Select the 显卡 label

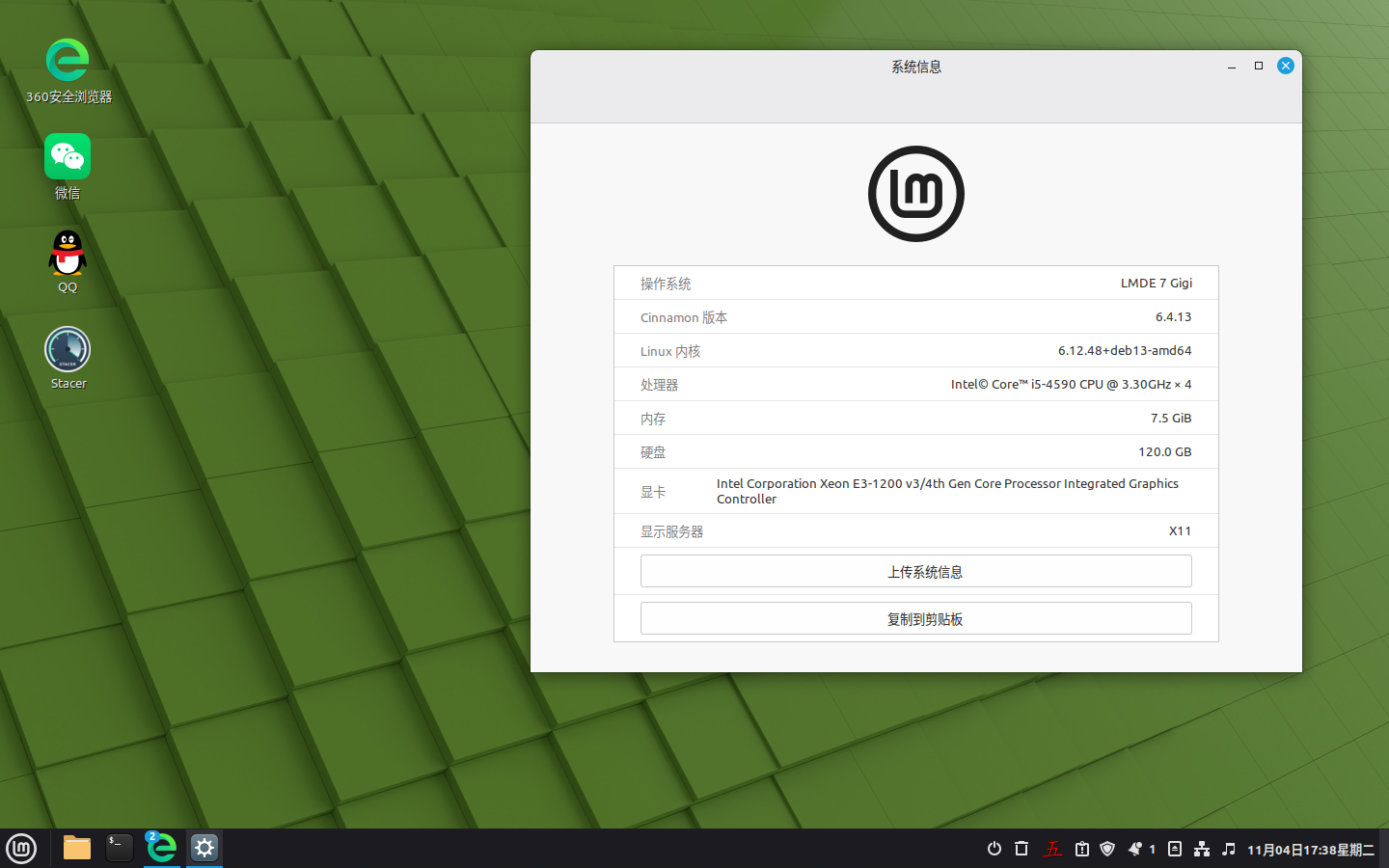tap(653, 492)
